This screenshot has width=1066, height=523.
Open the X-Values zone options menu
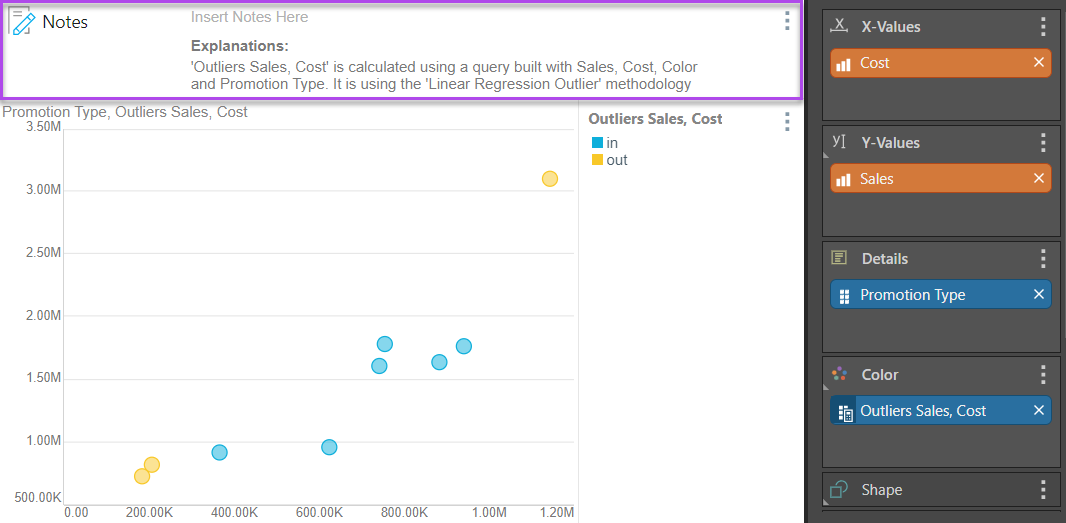(x=1043, y=27)
